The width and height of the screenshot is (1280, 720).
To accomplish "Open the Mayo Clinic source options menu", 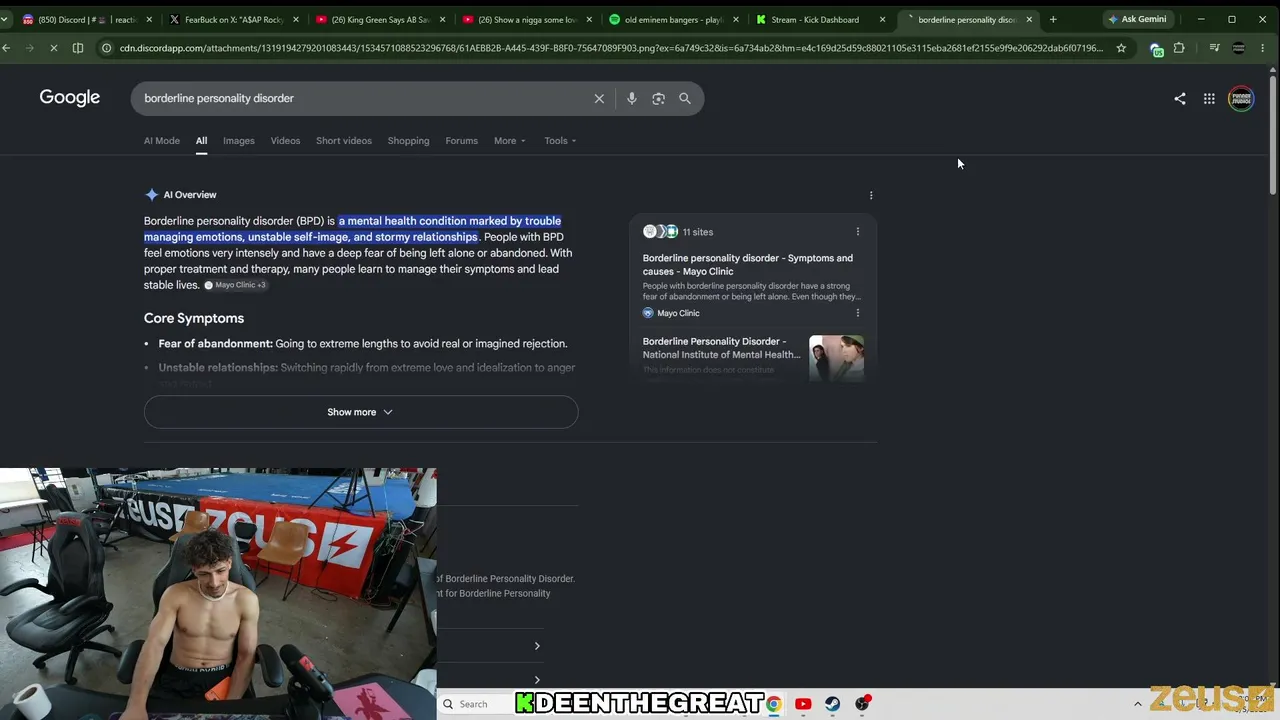I will 857,313.
